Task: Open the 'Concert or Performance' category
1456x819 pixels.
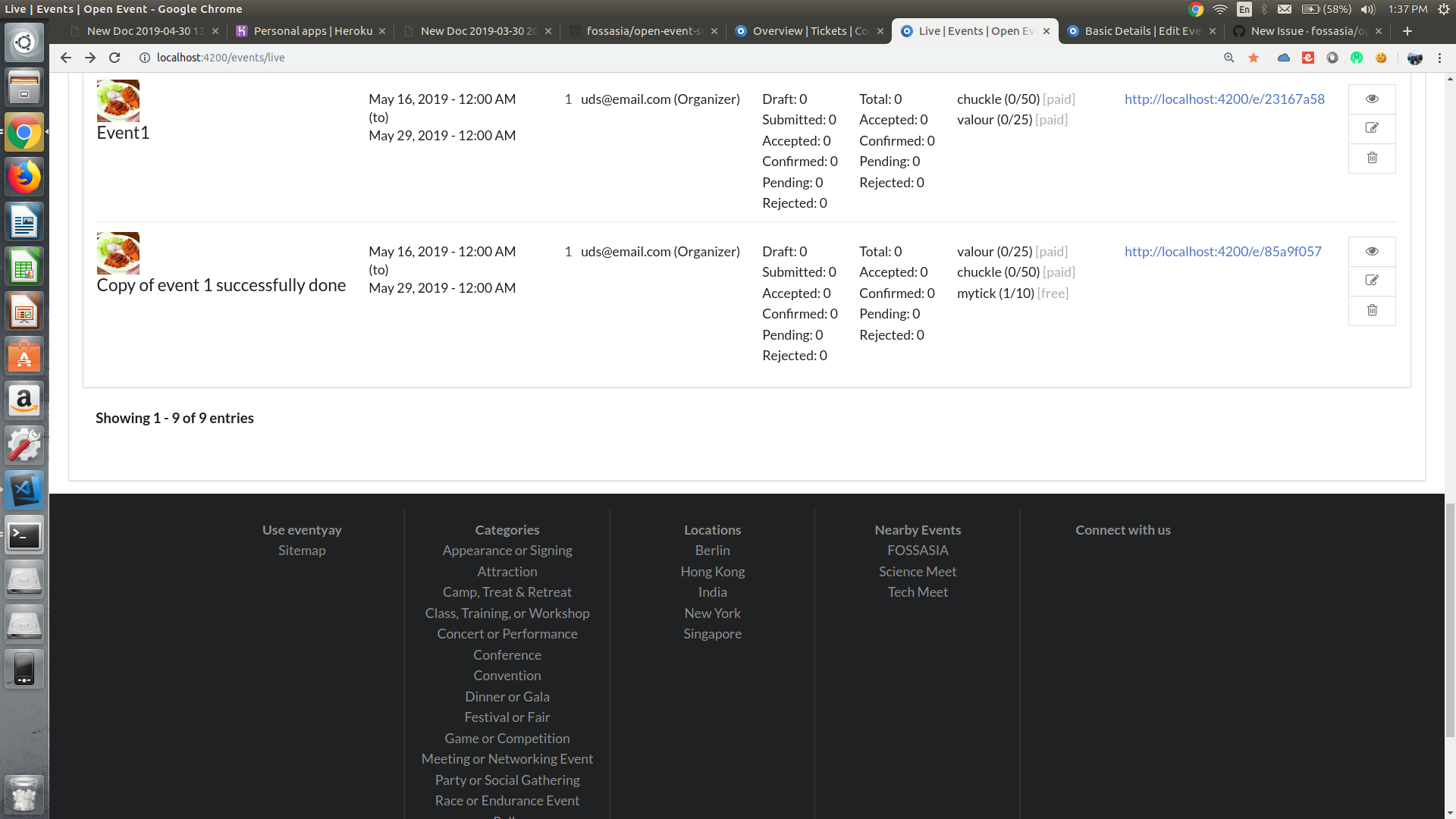Action: (x=507, y=634)
